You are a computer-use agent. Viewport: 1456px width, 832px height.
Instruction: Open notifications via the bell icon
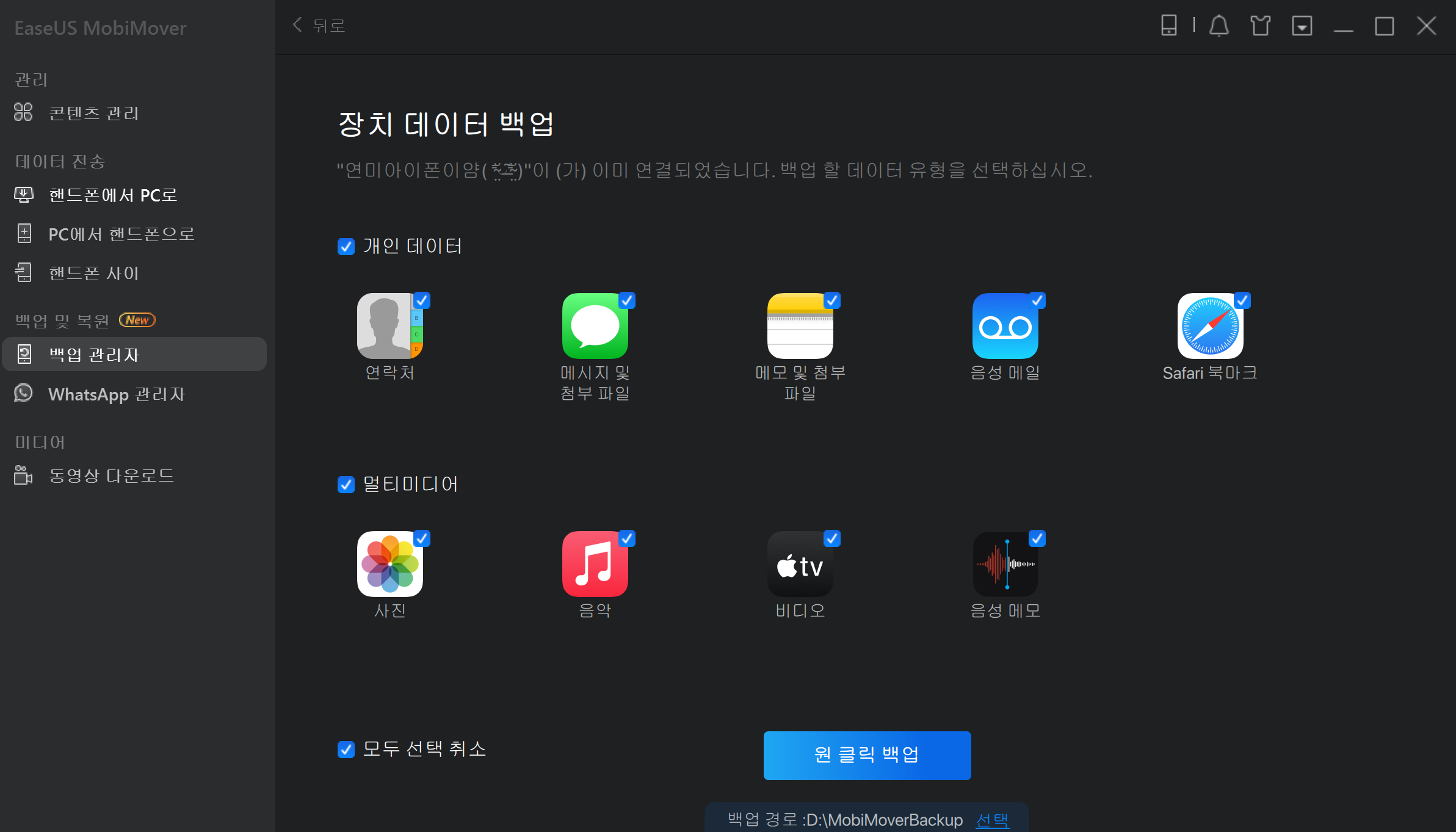1219,26
